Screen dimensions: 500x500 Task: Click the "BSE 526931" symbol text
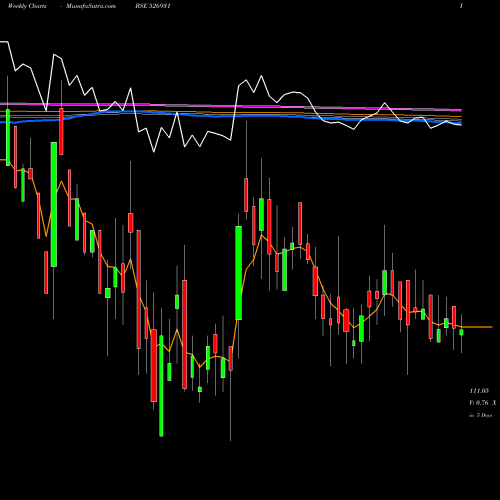[x=153, y=6]
